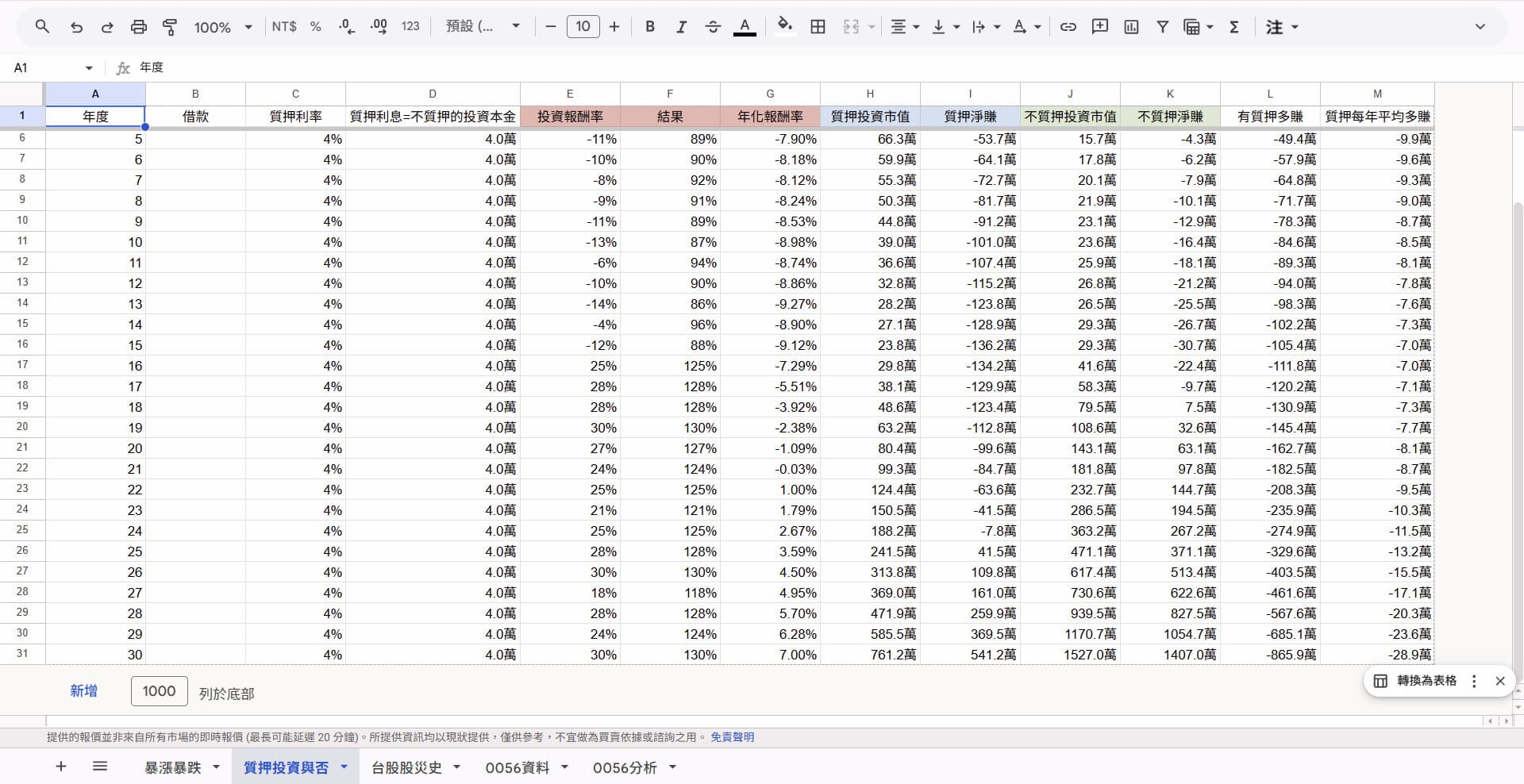Viewport: 1524px width, 784px height.
Task: Open horizontal align dropdown
Action: click(905, 27)
